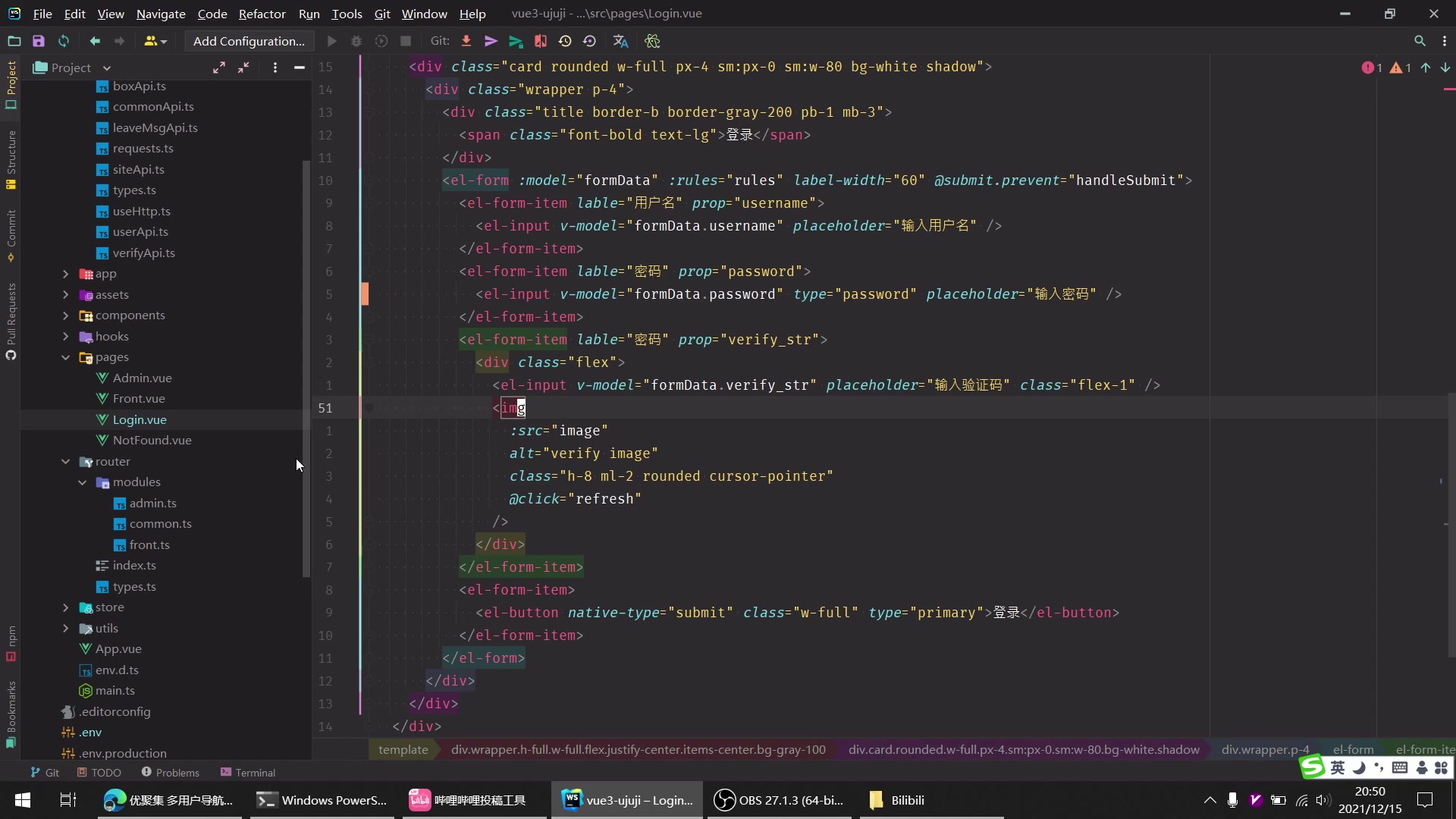This screenshot has width=1456, height=819.
Task: Click the Git push icon
Action: (x=516, y=41)
